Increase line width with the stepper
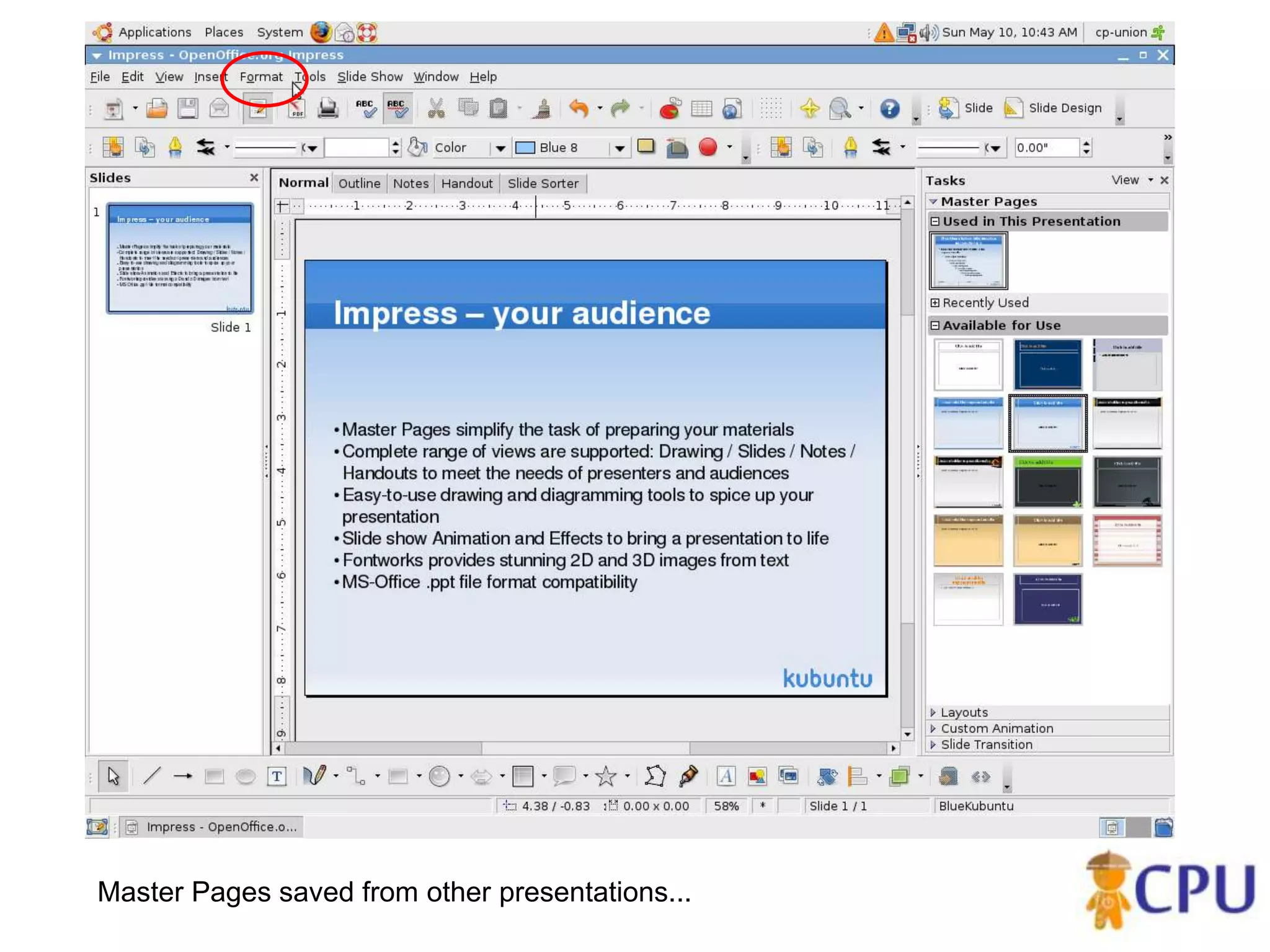The image size is (1270, 952). tap(1086, 143)
